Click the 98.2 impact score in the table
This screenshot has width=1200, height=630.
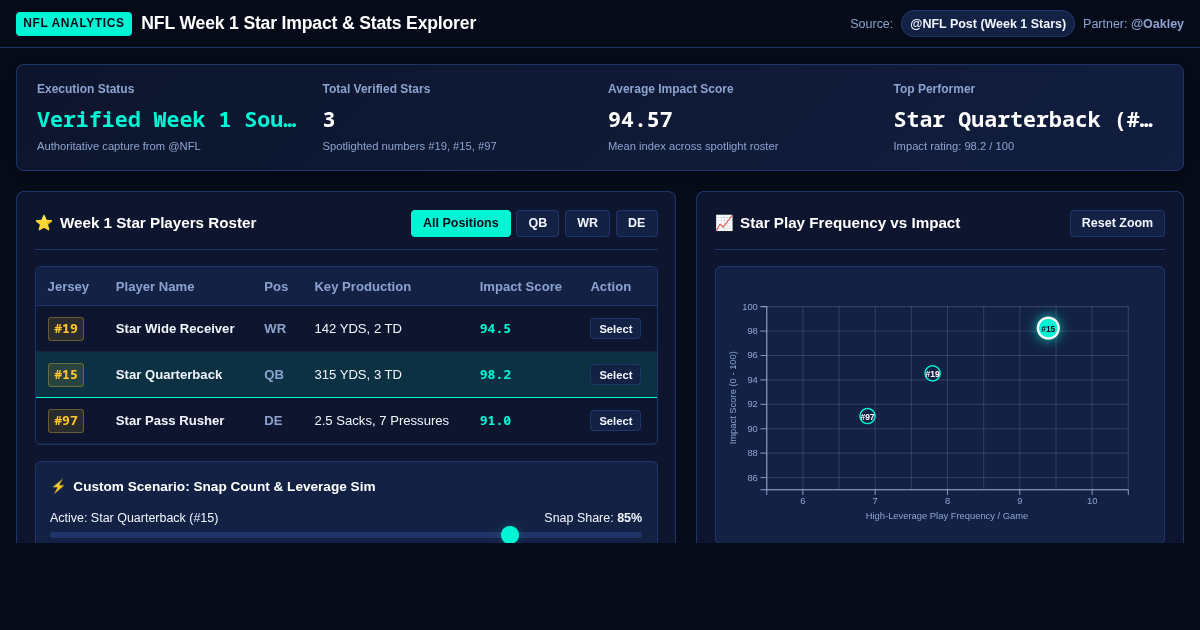tap(495, 375)
